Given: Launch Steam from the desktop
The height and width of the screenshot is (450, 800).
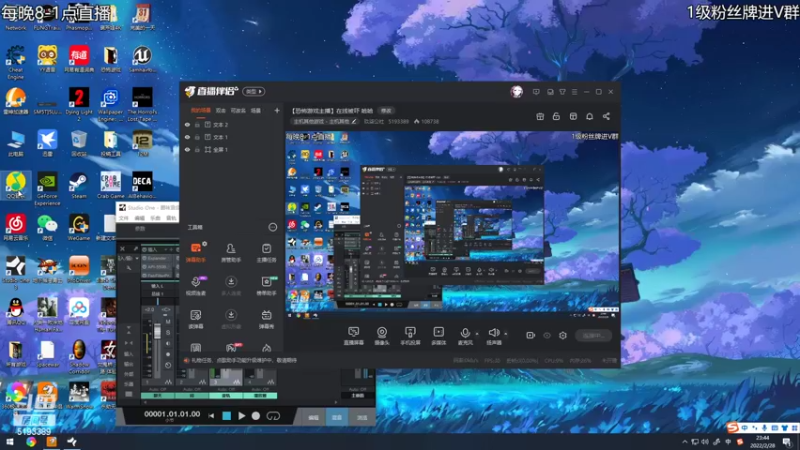Looking at the screenshot, I should 79,185.
